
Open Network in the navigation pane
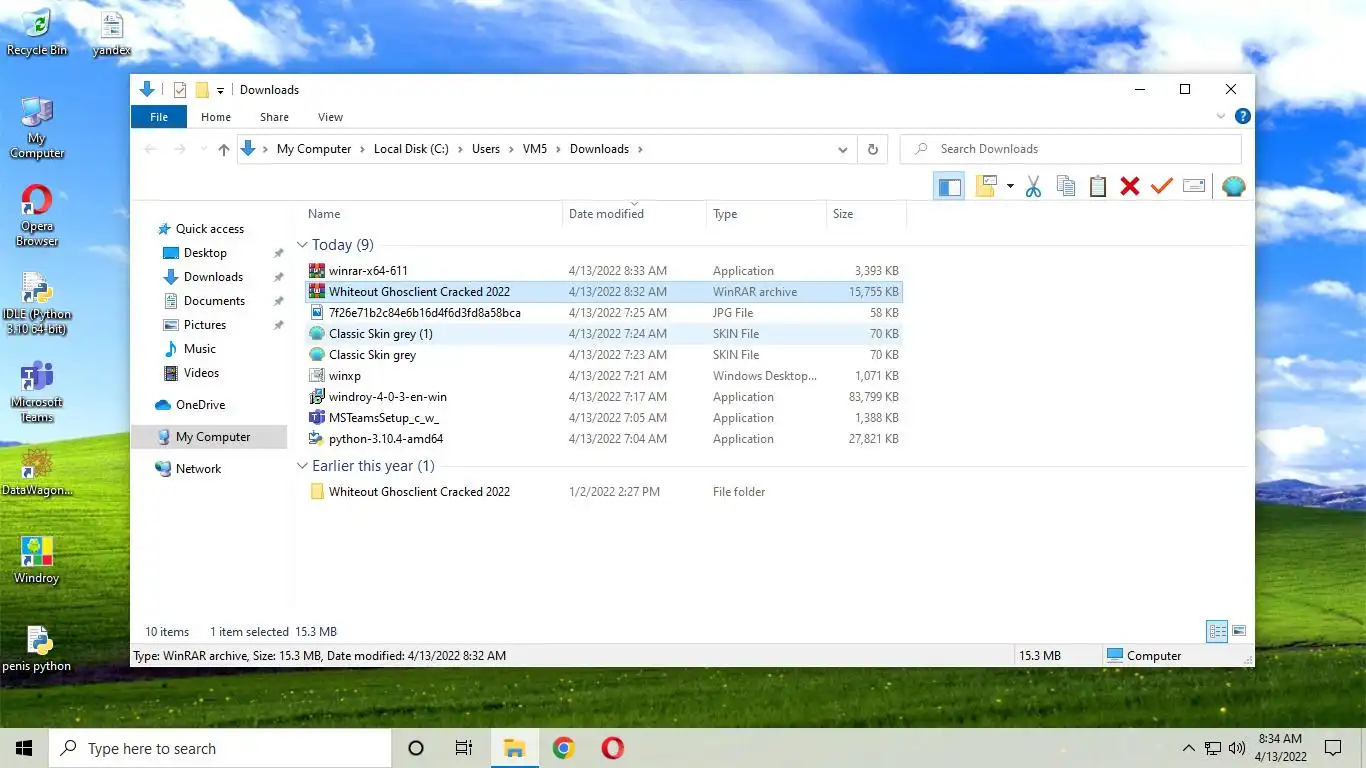[198, 469]
